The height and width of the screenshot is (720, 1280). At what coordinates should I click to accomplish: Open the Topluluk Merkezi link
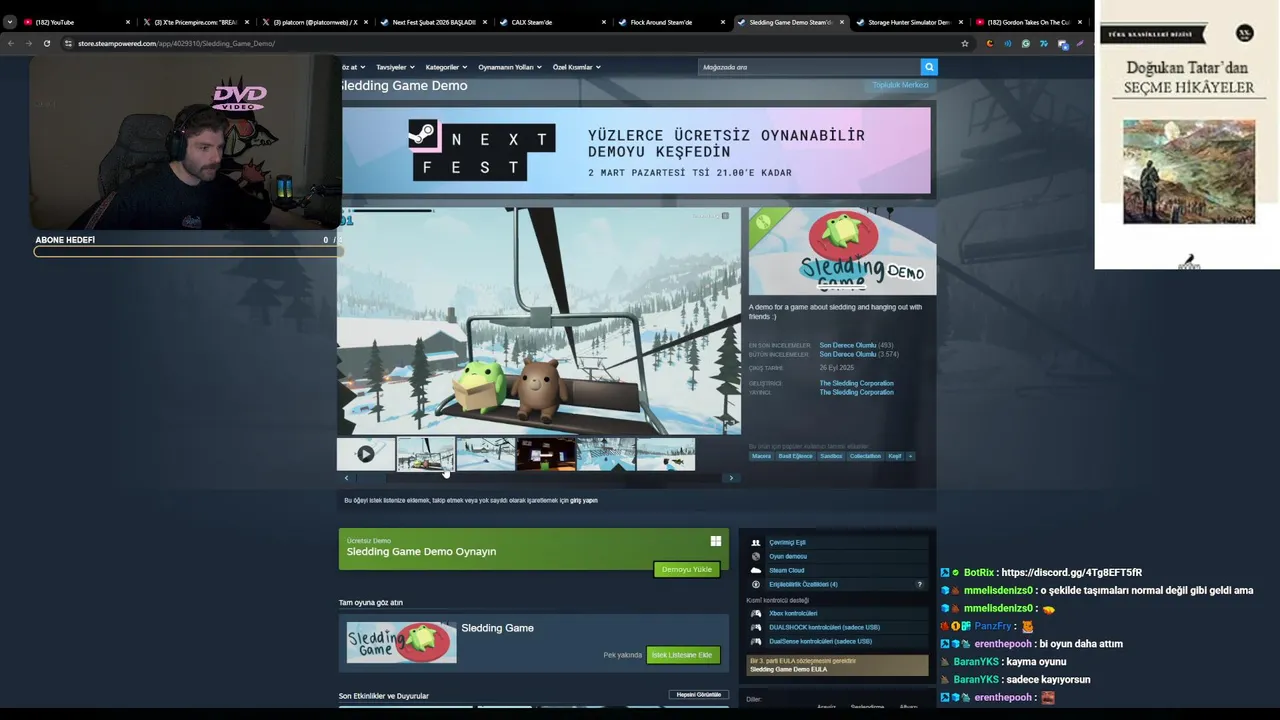click(900, 85)
